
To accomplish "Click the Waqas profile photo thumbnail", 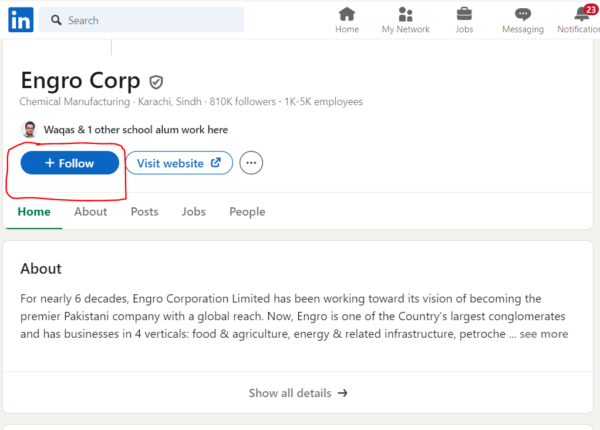I will 29,129.
